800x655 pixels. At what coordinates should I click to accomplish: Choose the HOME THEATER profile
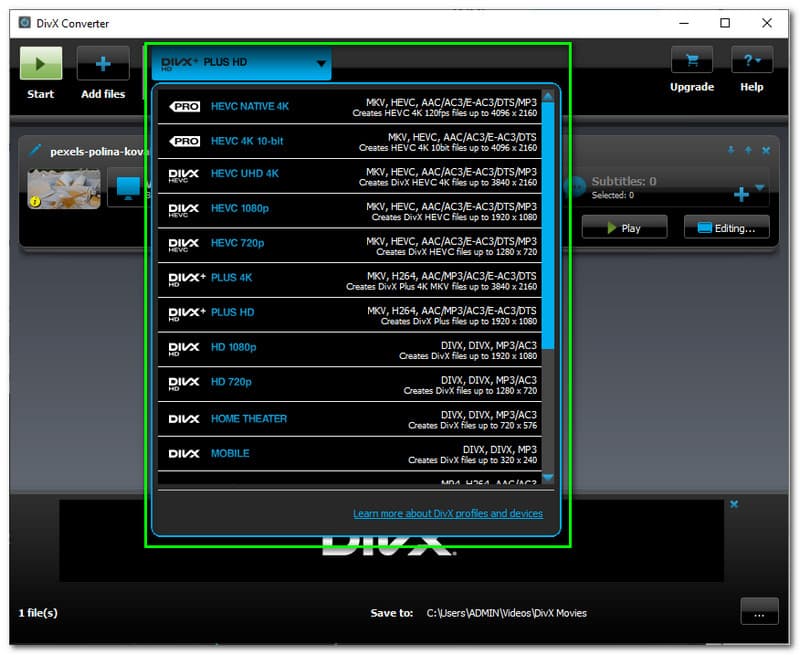349,419
